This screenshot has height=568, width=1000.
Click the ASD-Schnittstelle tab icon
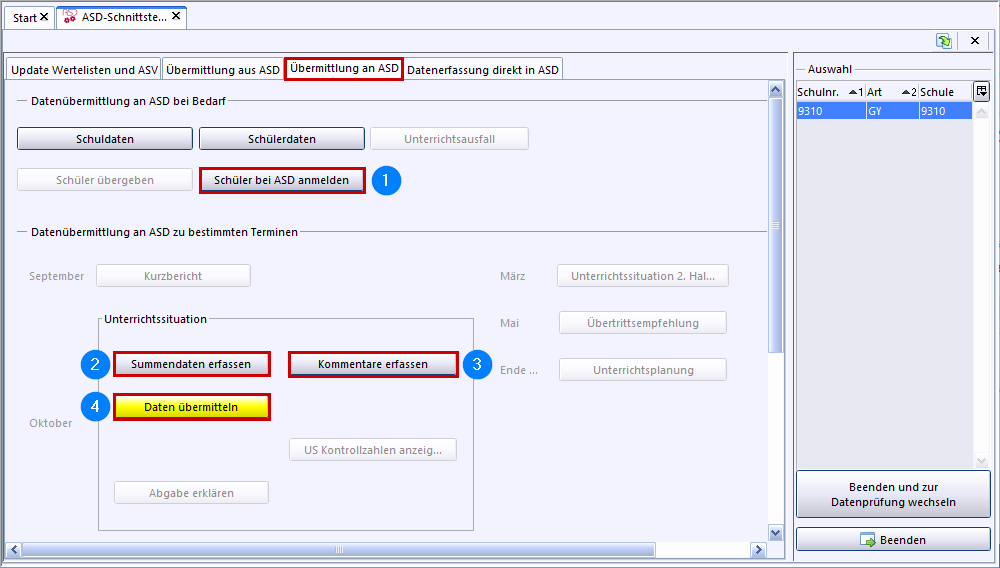pos(71,17)
